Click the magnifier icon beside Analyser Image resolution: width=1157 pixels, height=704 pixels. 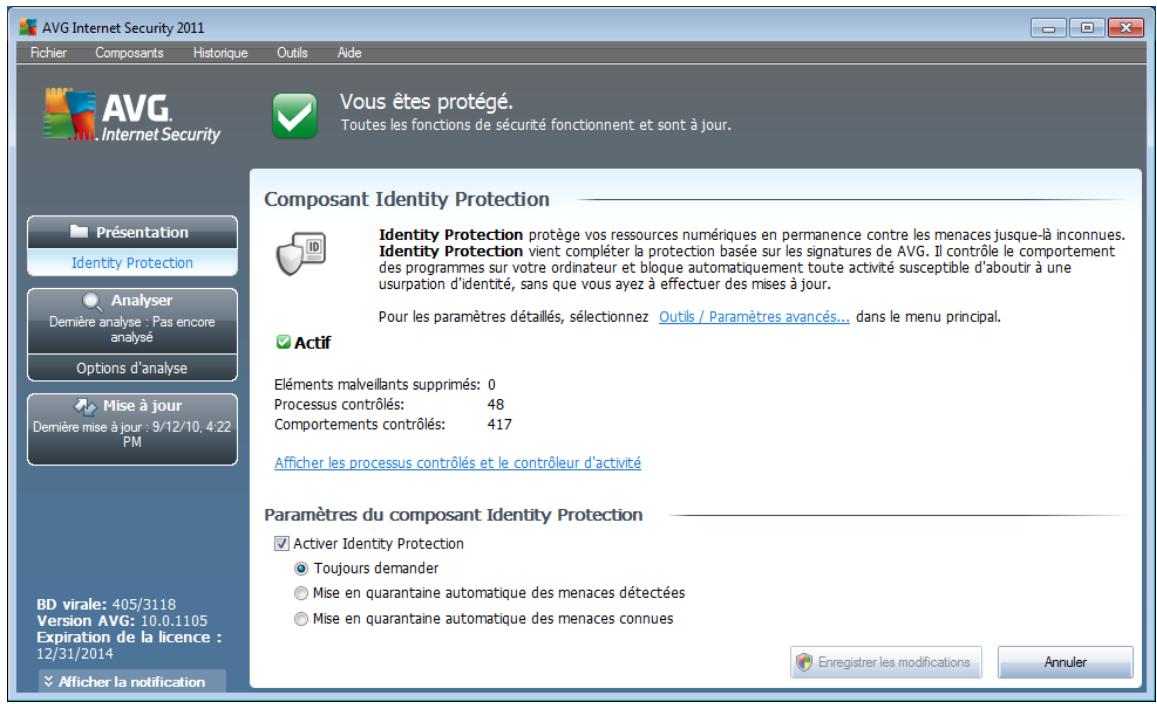pyautogui.click(x=92, y=302)
